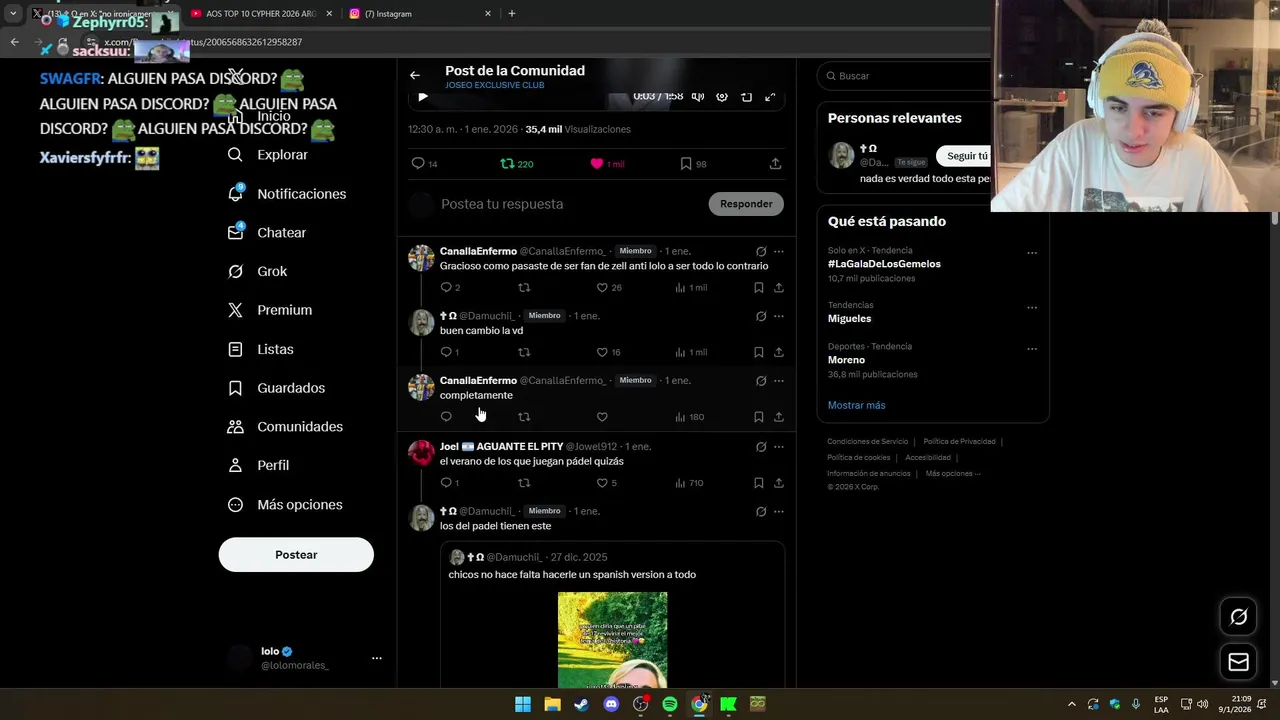The height and width of the screenshot is (720, 1280).
Task: Unlike the main post pink heart
Action: (x=607, y=163)
